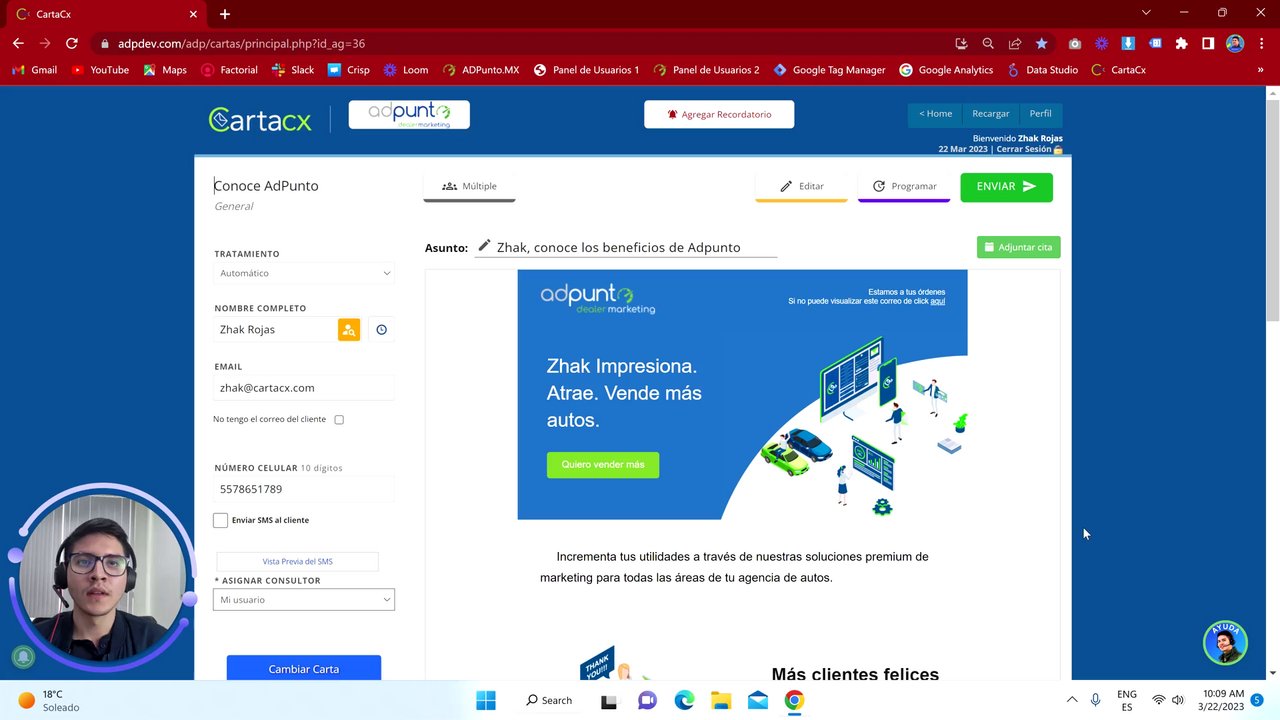This screenshot has width=1280, height=720.
Task: Switch to the CartaCx browser tab
Action: point(105,14)
